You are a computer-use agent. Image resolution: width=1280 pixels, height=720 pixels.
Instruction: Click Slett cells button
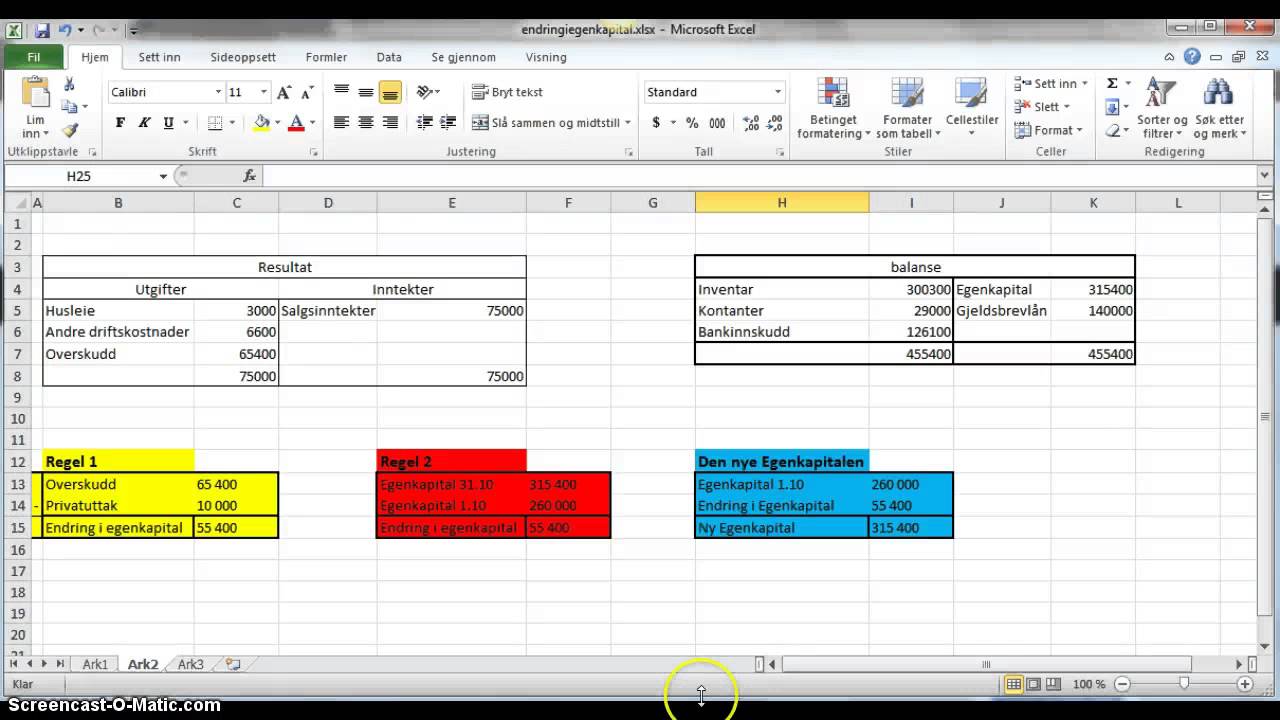(1043, 107)
